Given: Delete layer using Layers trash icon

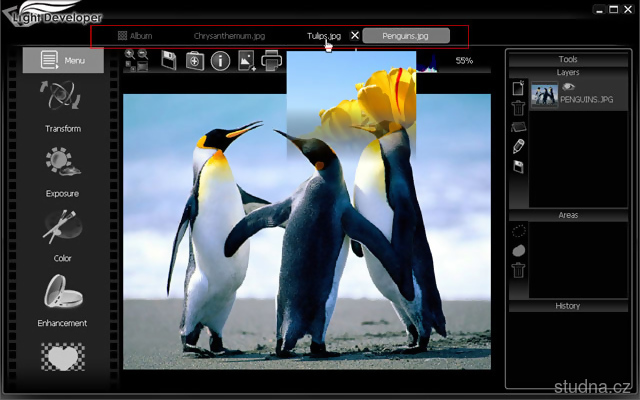Looking at the screenshot, I should pos(518,108).
